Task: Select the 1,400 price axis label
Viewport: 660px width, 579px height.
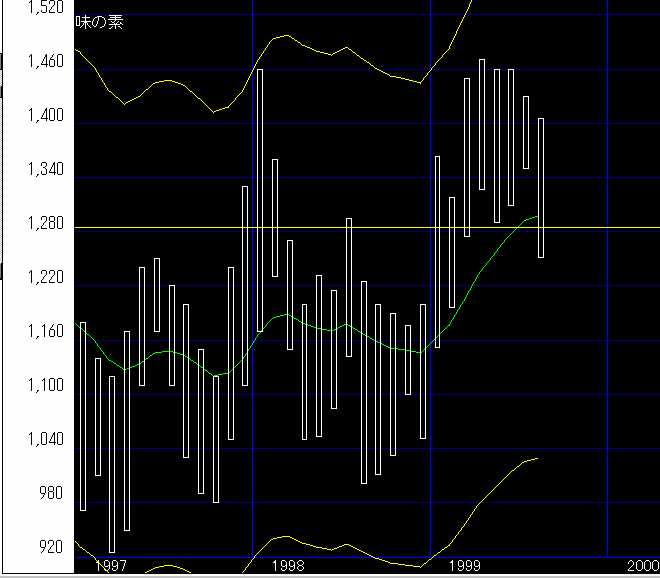Action: click(x=44, y=116)
